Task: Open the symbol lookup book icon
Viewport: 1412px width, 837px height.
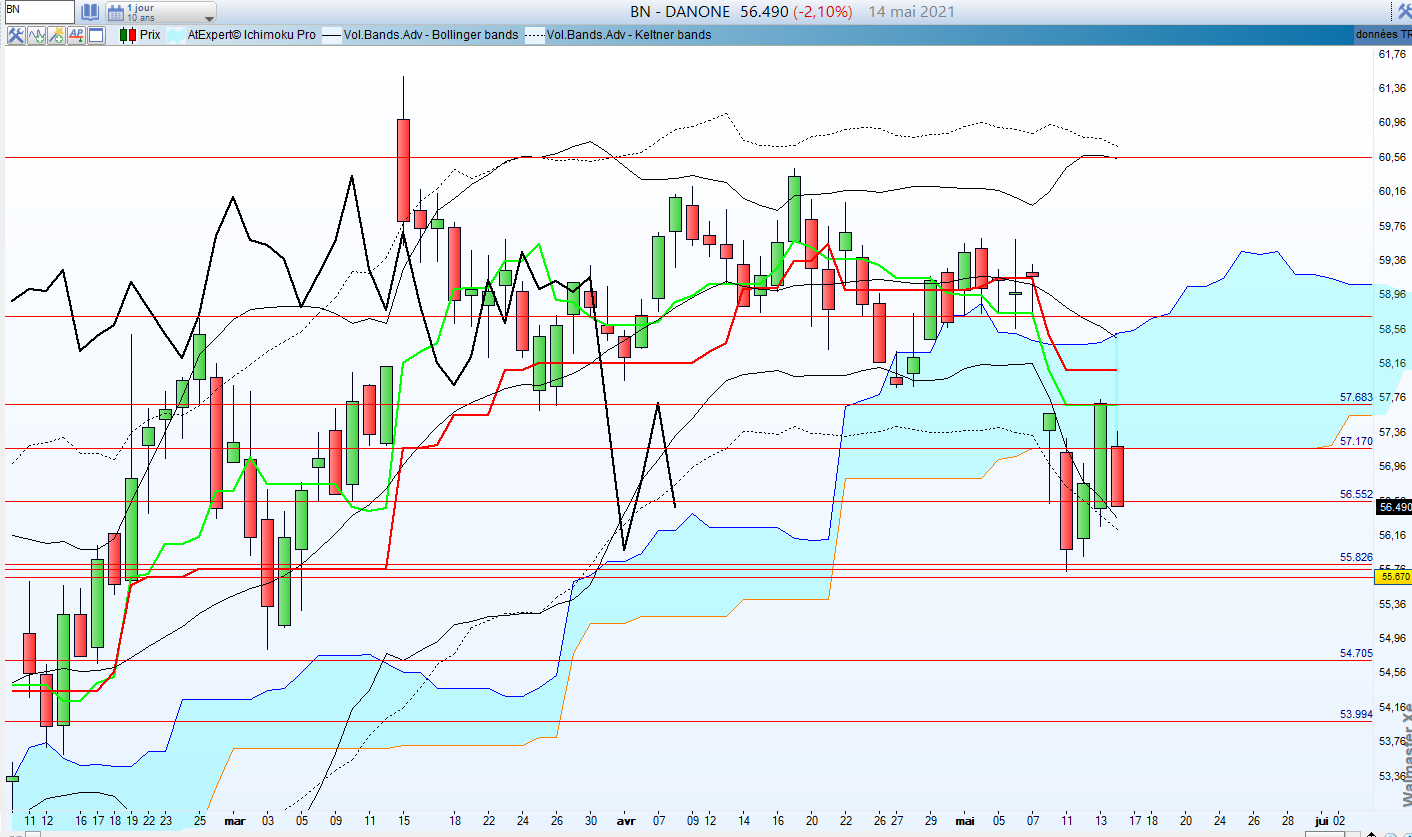Action: [x=90, y=12]
